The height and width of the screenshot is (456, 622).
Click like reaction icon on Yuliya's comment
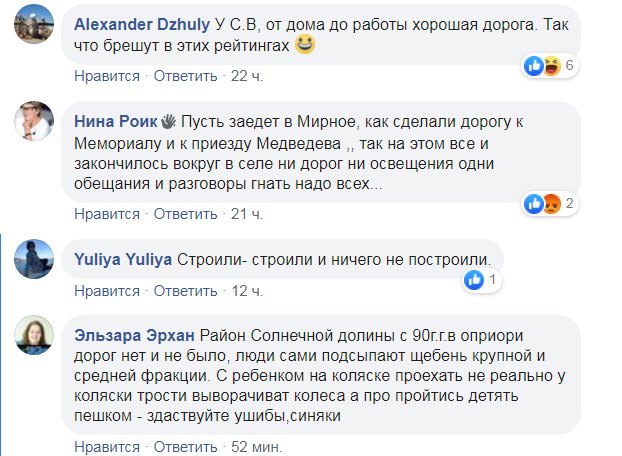[474, 281]
